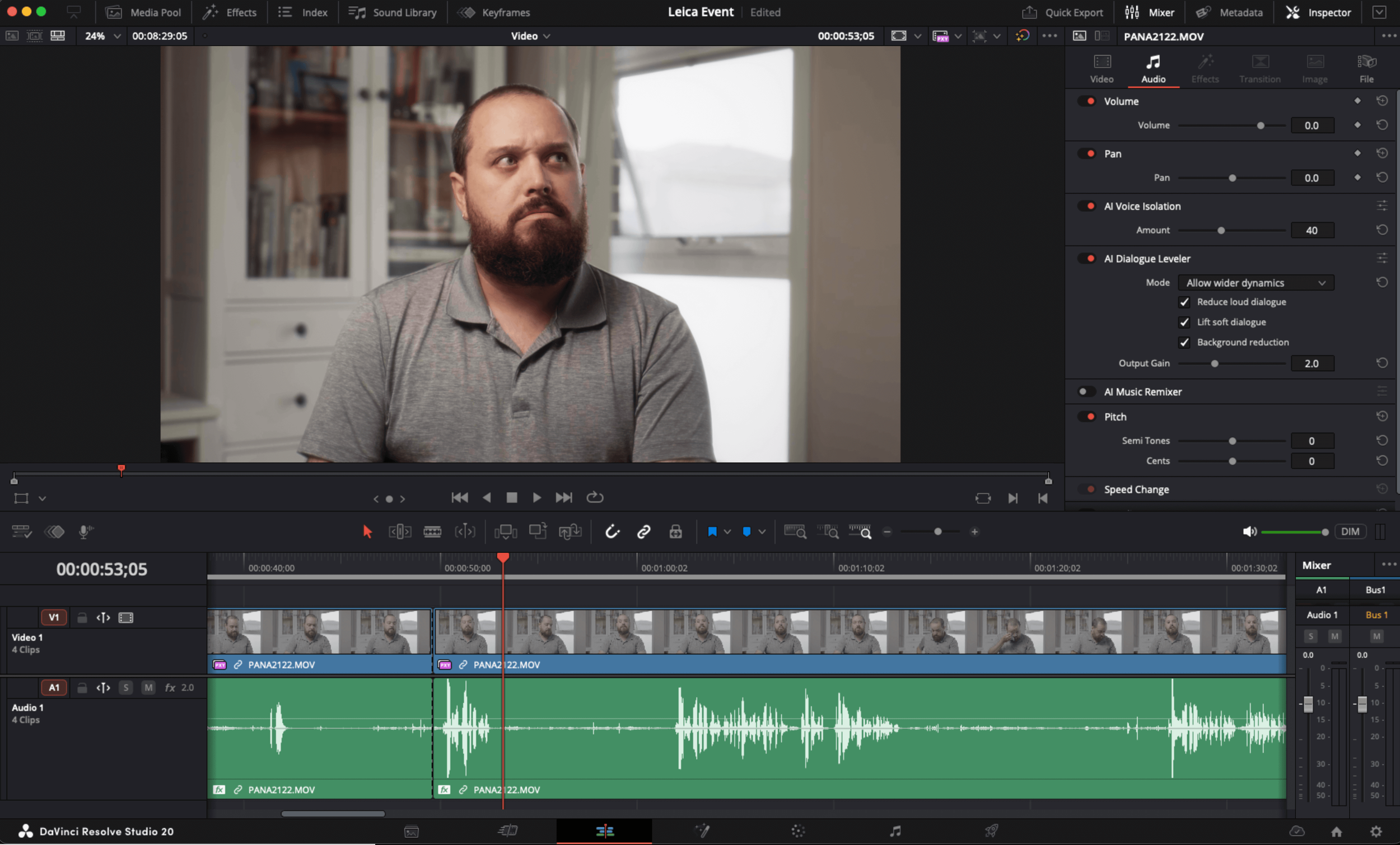This screenshot has height=845, width=1400.
Task: Open the Fairlight page music note
Action: [895, 832]
